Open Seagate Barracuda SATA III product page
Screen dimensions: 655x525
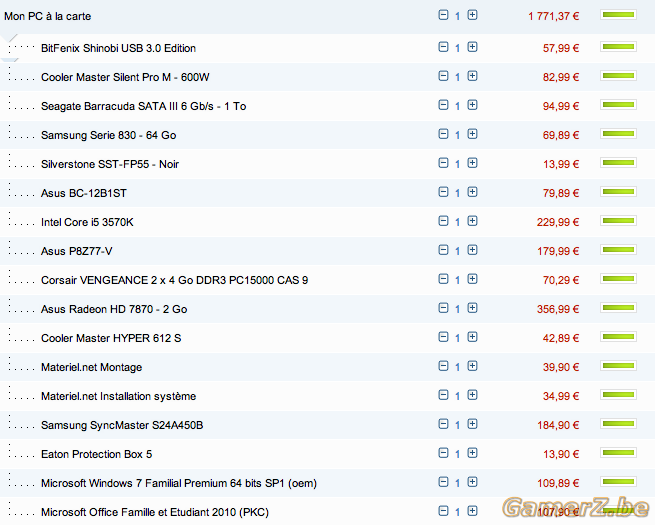click(143, 106)
